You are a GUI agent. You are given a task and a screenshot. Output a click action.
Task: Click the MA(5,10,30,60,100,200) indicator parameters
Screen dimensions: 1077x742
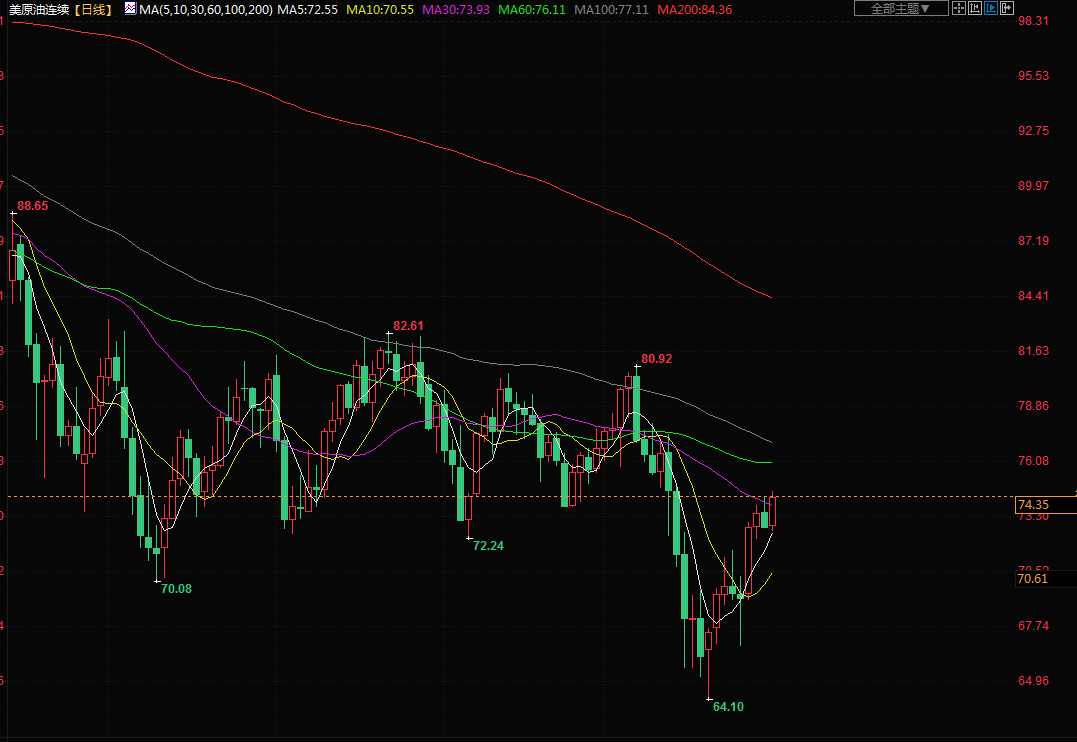tap(205, 9)
